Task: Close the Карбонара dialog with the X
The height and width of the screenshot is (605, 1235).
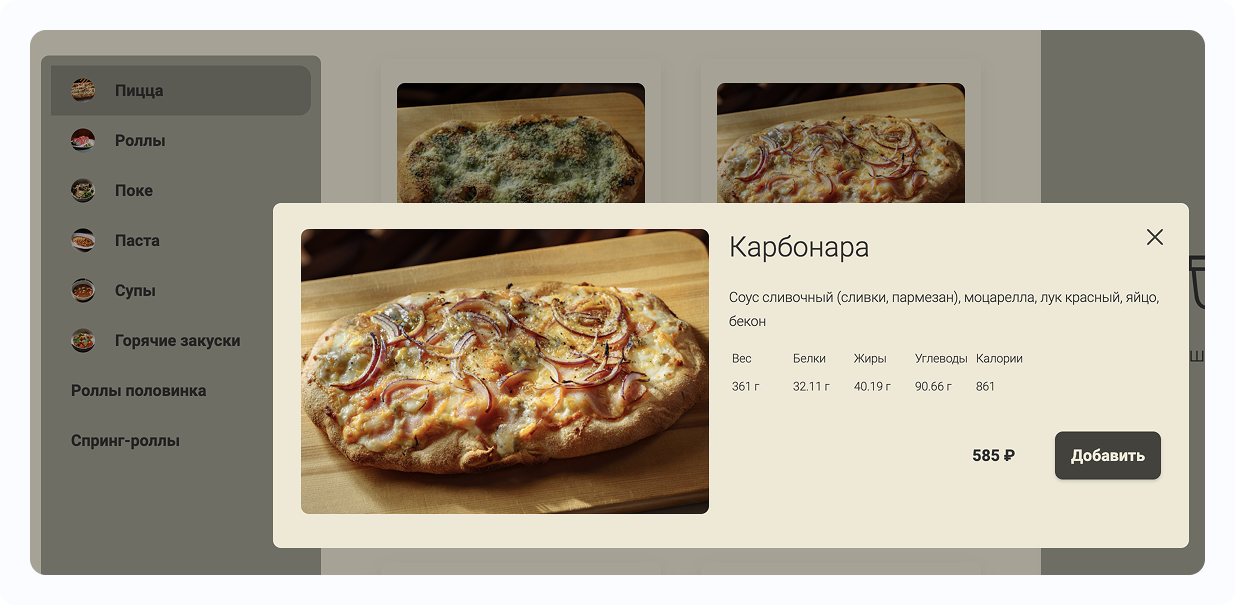Action: (1155, 237)
